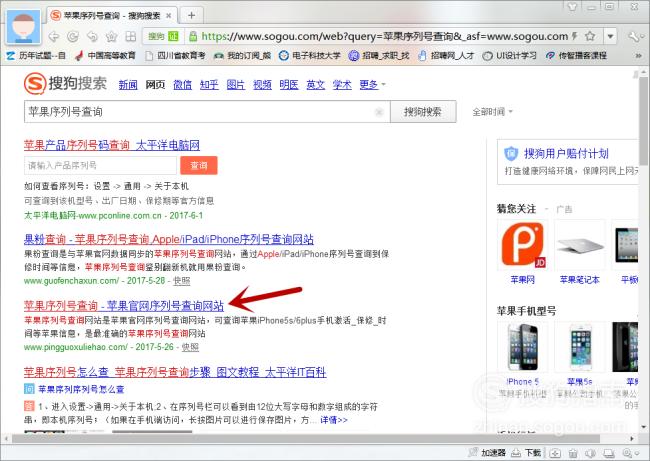Viewport: 650px width, 461px height.
Task: Click the green lock security icon
Action: point(193,36)
